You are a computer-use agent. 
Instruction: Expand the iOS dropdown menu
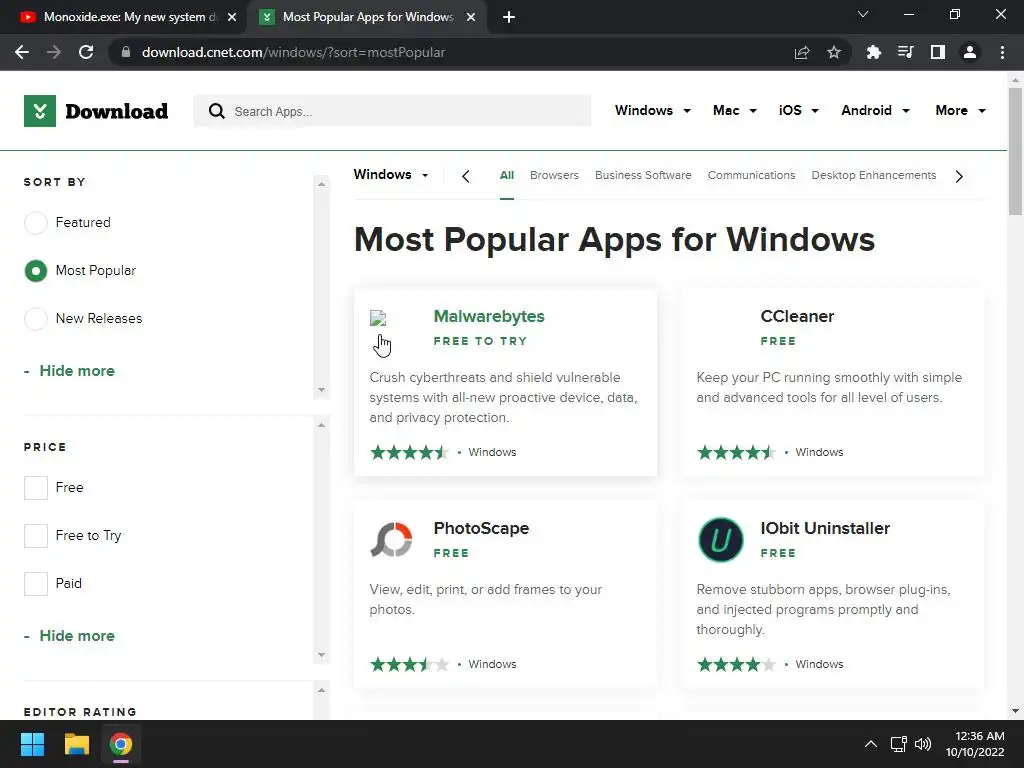pos(798,110)
